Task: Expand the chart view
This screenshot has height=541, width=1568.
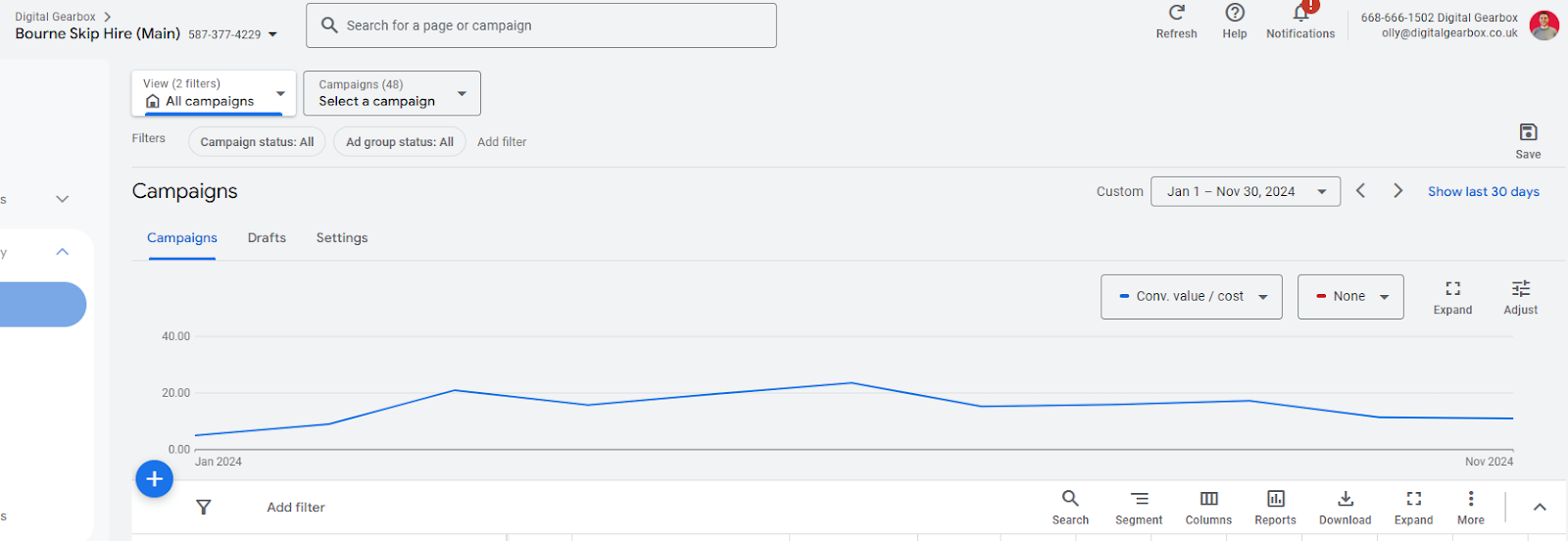Action: [x=1452, y=290]
